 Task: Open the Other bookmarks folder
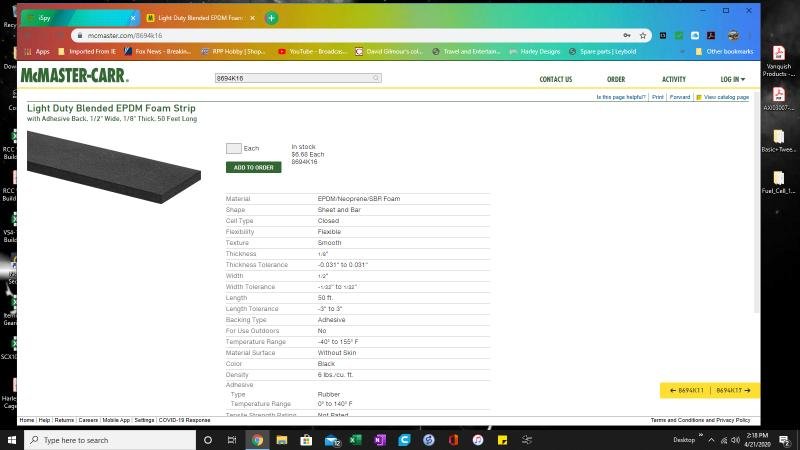tap(724, 52)
